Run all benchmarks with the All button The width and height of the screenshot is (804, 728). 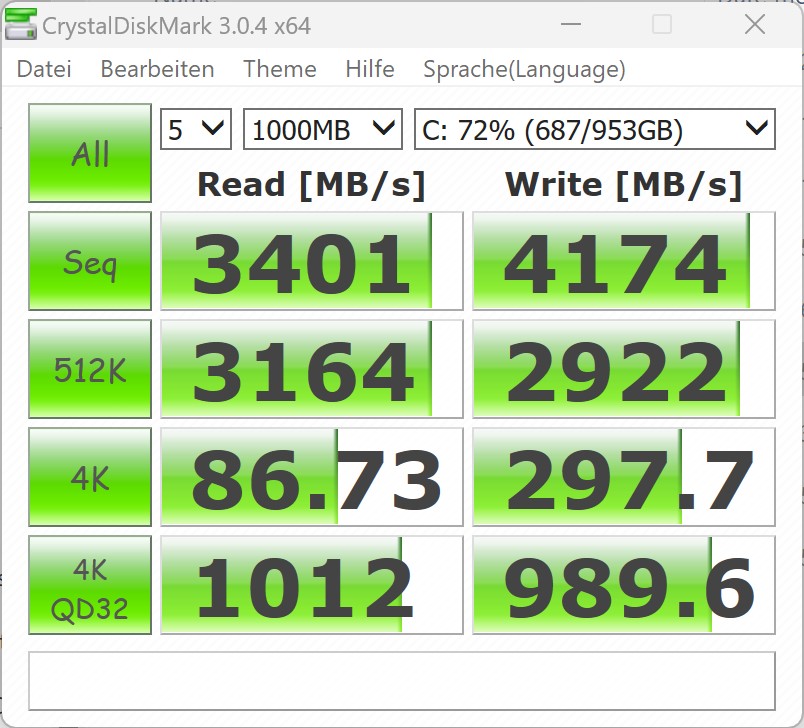(90, 153)
